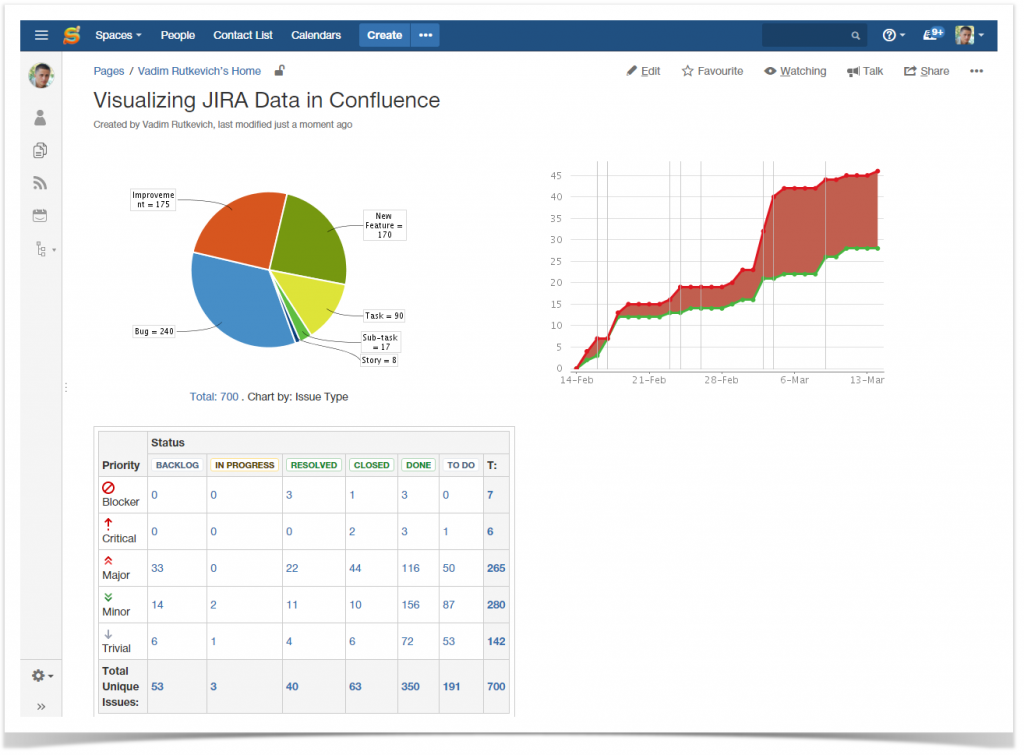The height and width of the screenshot is (755, 1024).
Task: Open the help question-mark dropdown
Action: coord(891,34)
